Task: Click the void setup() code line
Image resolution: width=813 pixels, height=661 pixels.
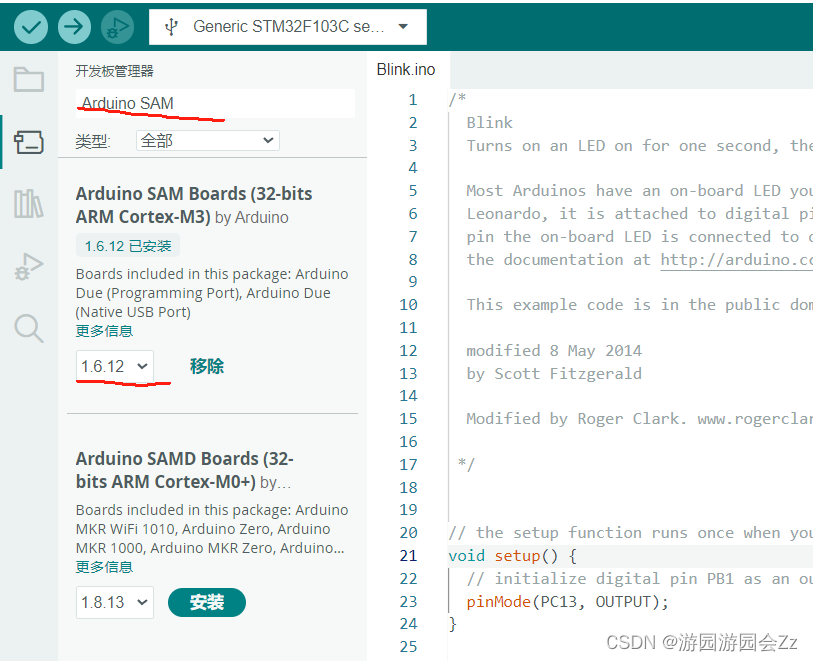Action: [x=512, y=556]
